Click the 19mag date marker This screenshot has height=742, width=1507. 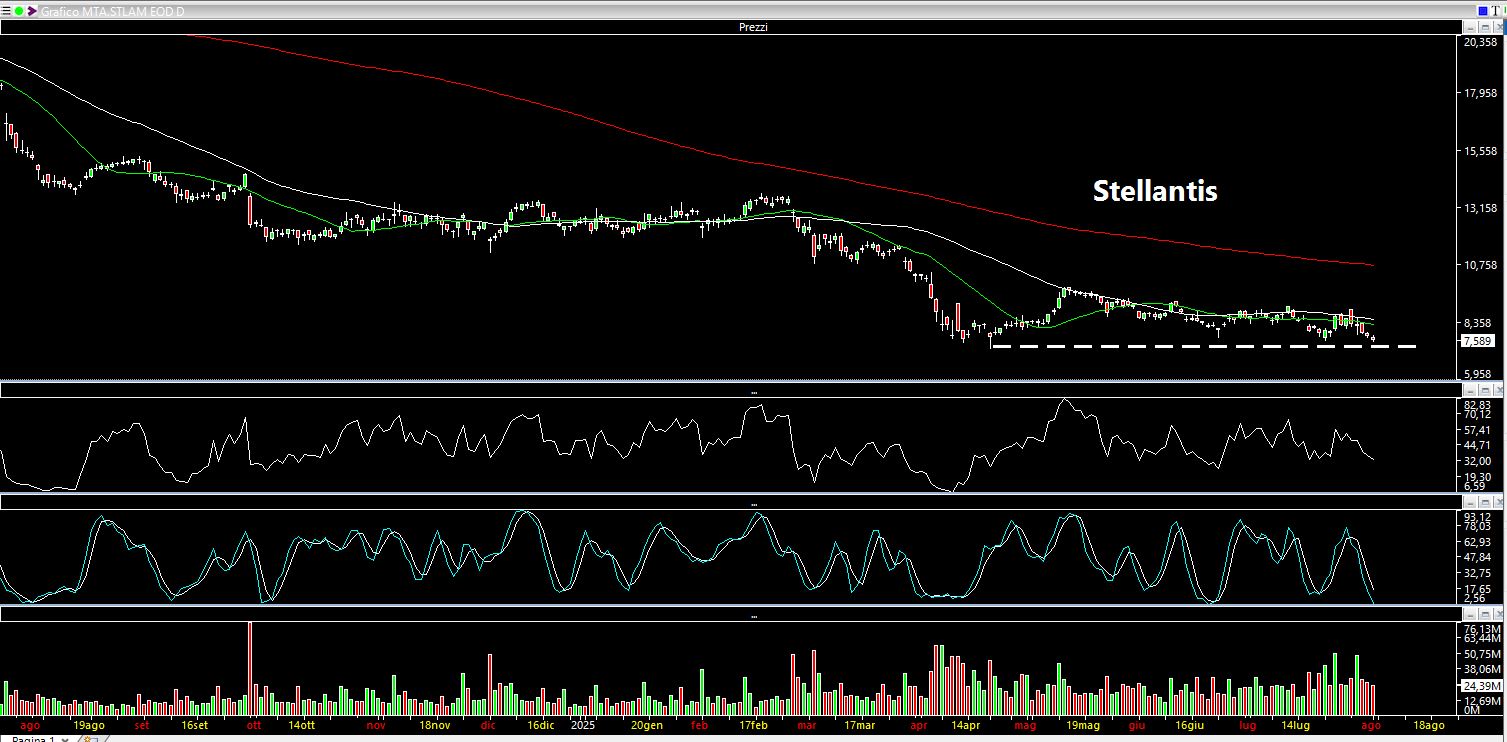point(1083,724)
